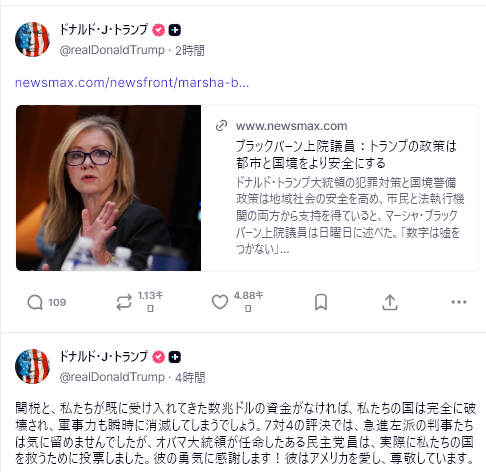The width and height of the screenshot is (486, 472).
Task: Click the plus badge on second post
Action: click(175, 357)
